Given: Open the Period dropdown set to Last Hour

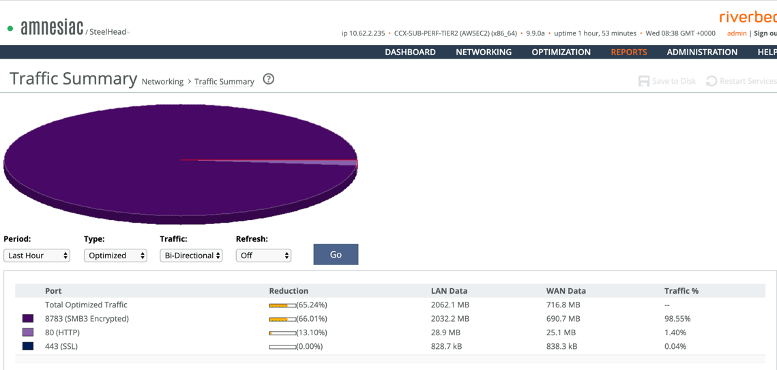Looking at the screenshot, I should click(x=37, y=256).
